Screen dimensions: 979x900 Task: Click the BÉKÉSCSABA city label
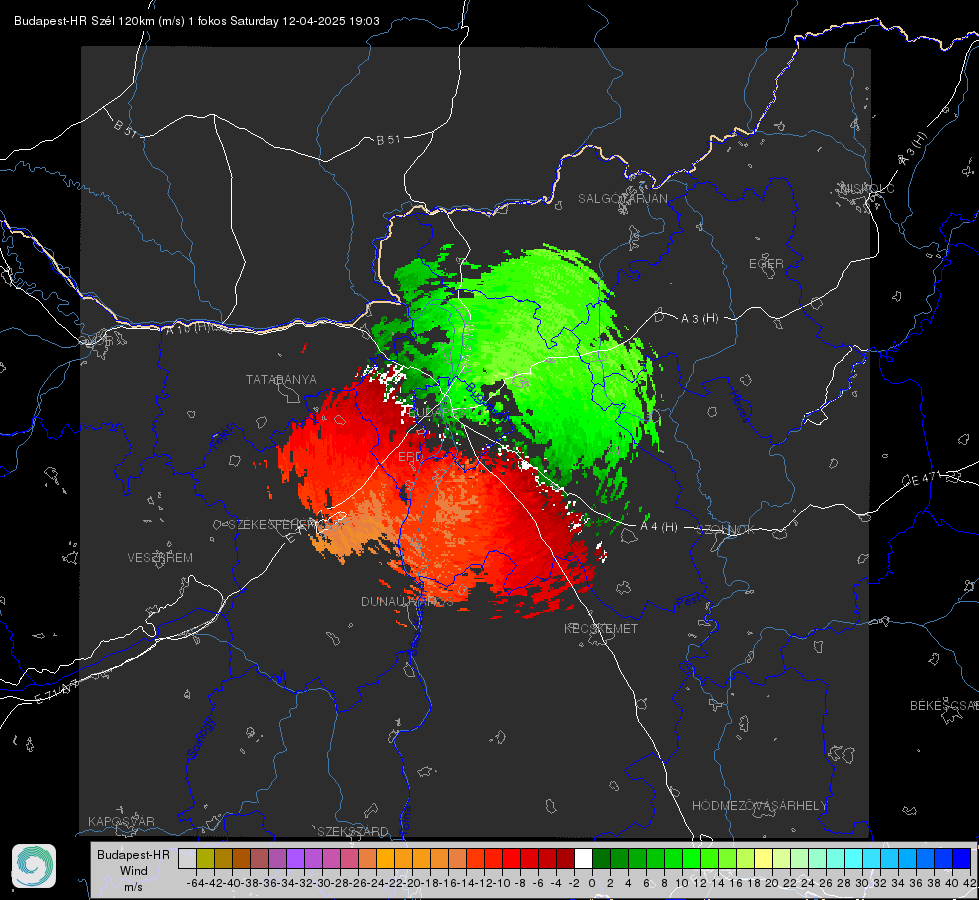[x=944, y=705]
